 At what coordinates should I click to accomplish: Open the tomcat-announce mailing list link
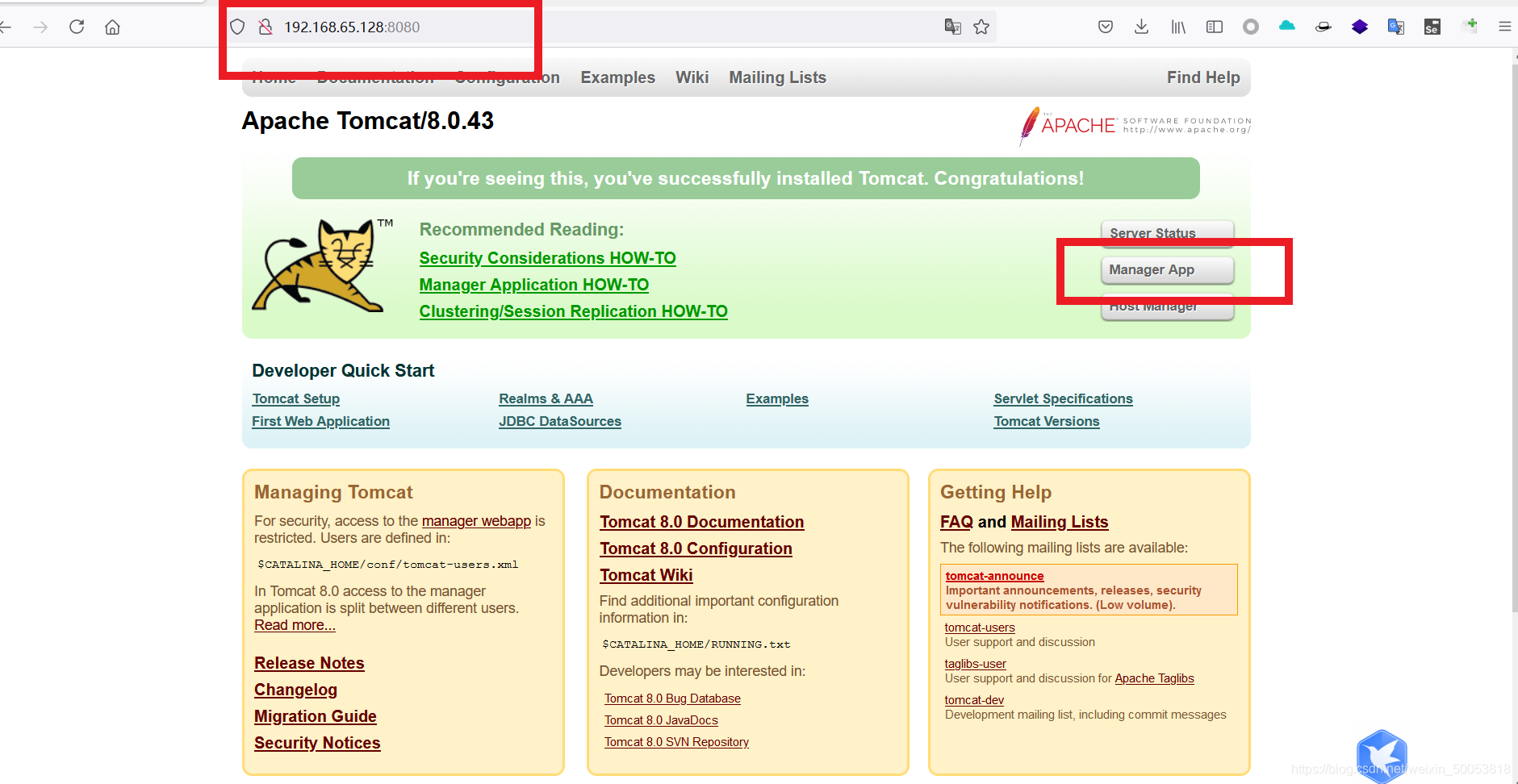click(994, 576)
